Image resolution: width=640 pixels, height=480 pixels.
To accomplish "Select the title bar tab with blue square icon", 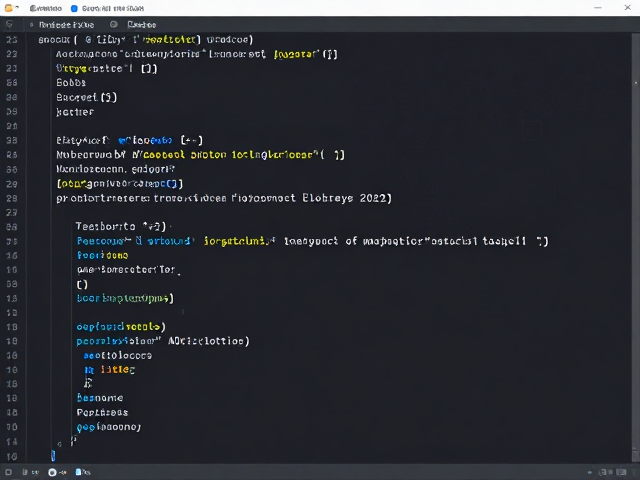I will click(x=107, y=8).
